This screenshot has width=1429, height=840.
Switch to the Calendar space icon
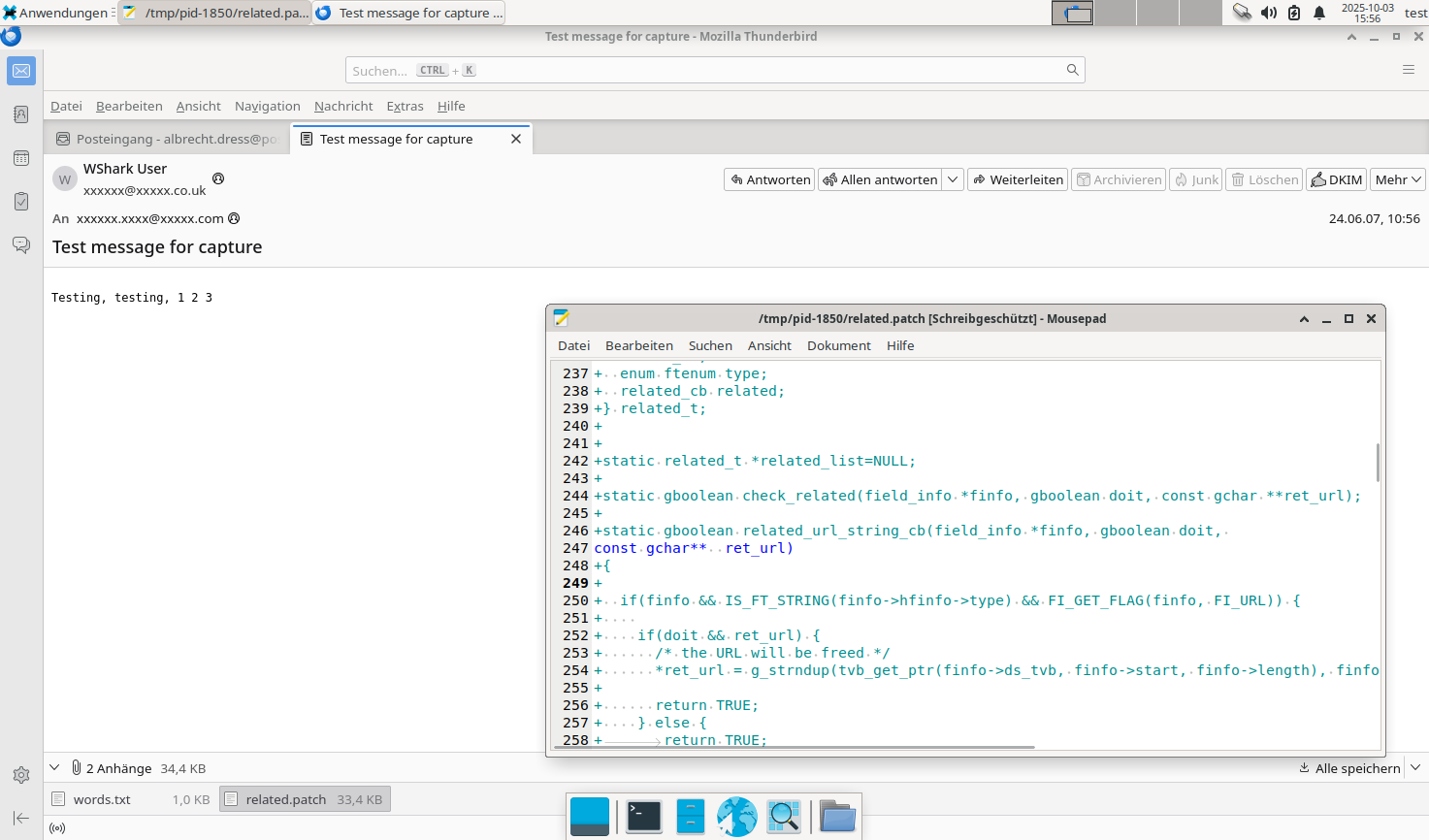[x=21, y=158]
